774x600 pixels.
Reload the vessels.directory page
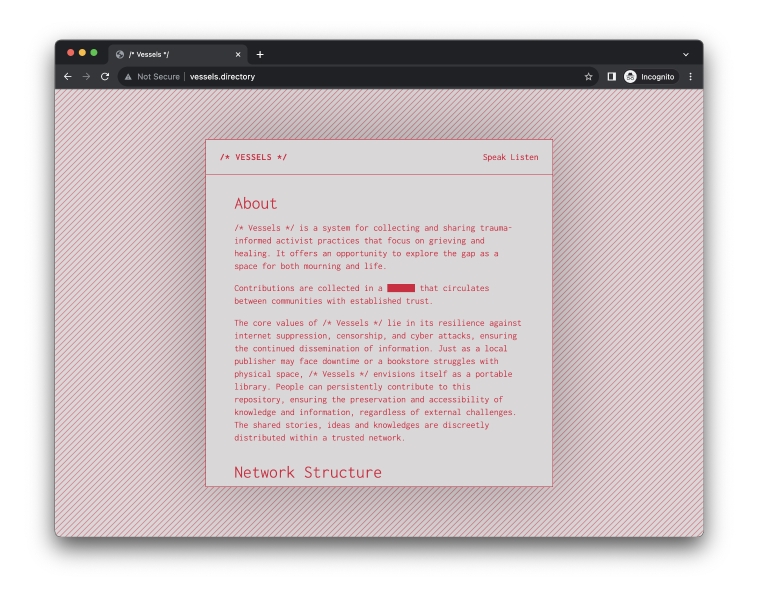[105, 76]
